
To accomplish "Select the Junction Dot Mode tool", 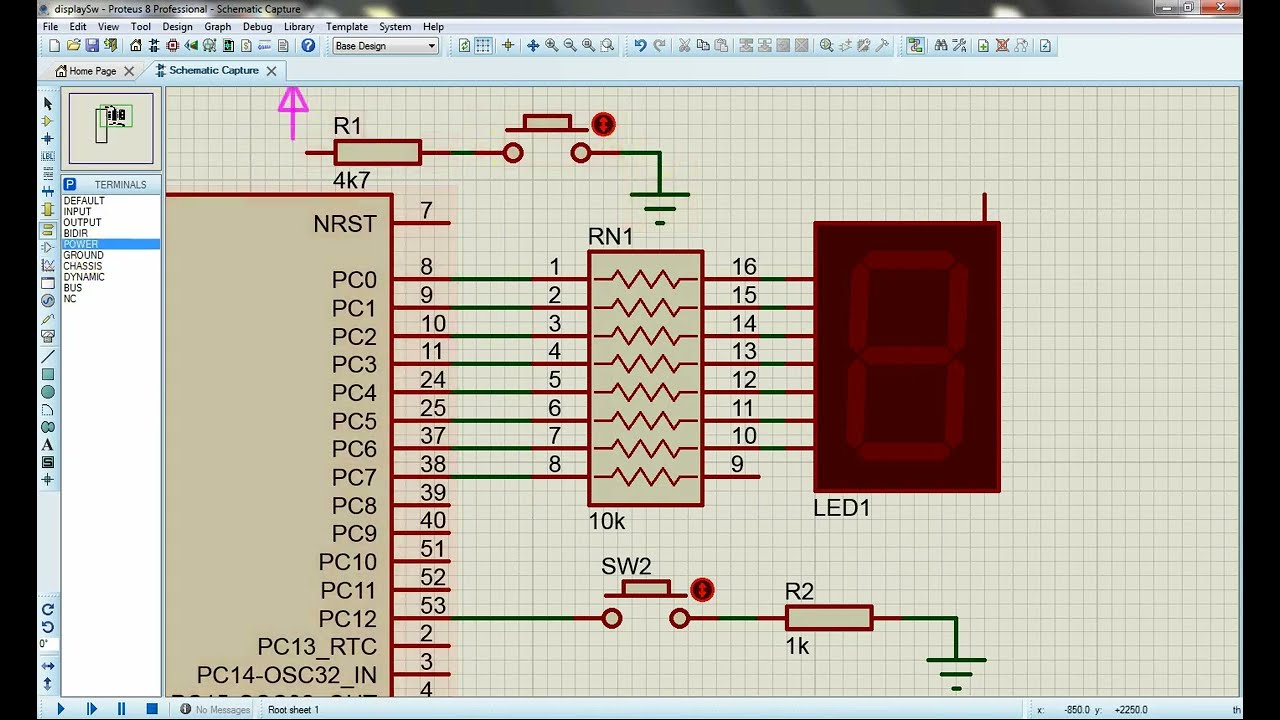I will [47, 139].
